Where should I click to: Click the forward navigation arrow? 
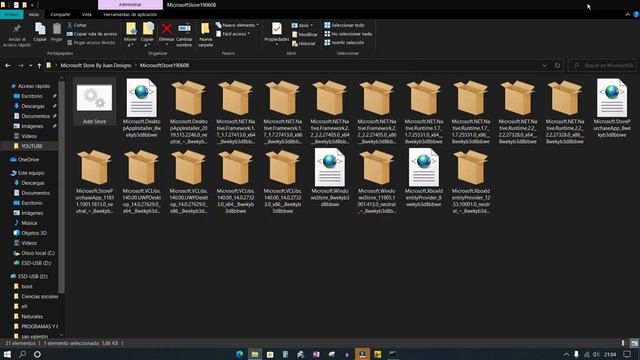pos(20,65)
